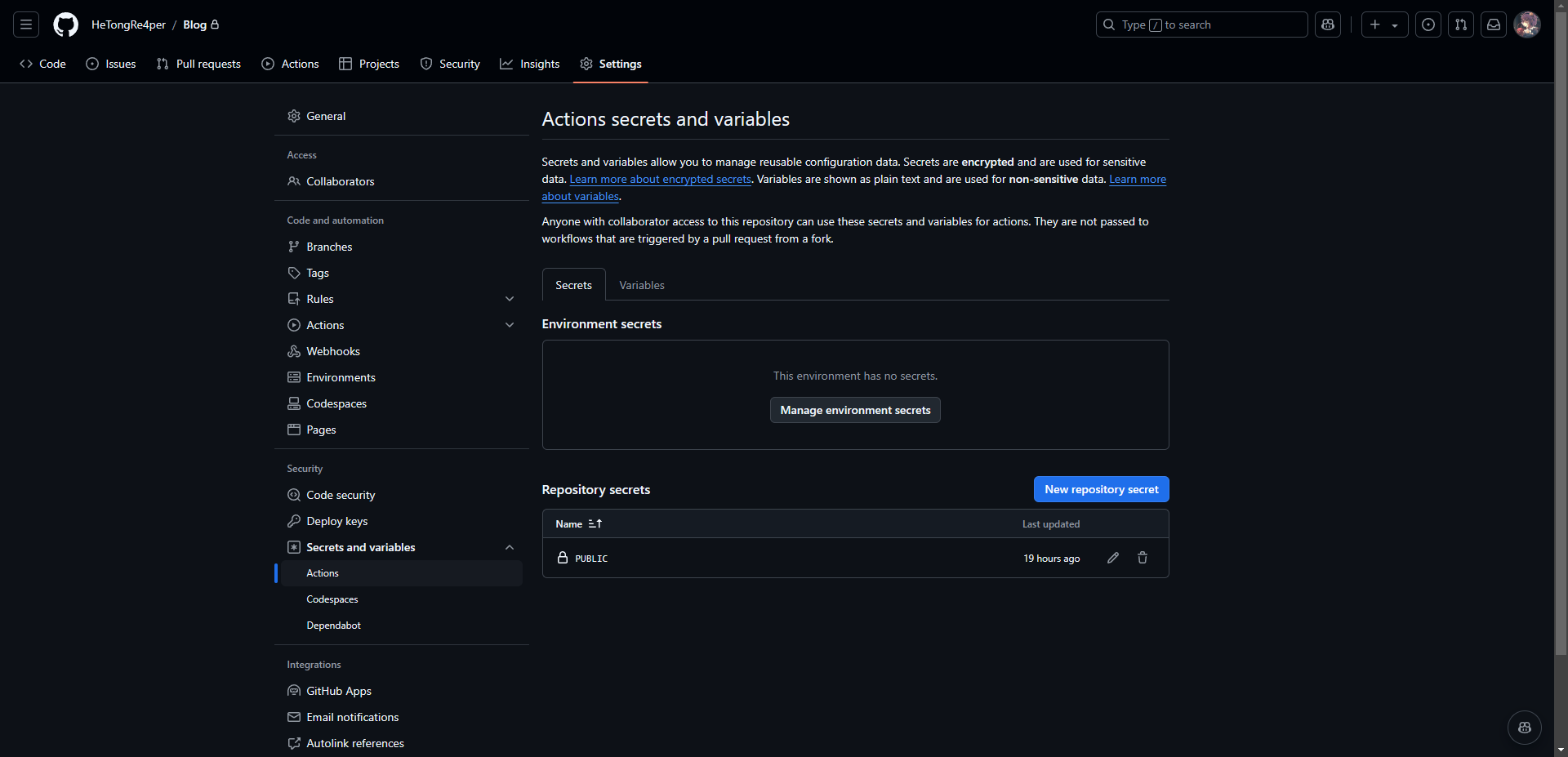Open the notifications inbox icon
The image size is (1568, 757).
(x=1494, y=24)
